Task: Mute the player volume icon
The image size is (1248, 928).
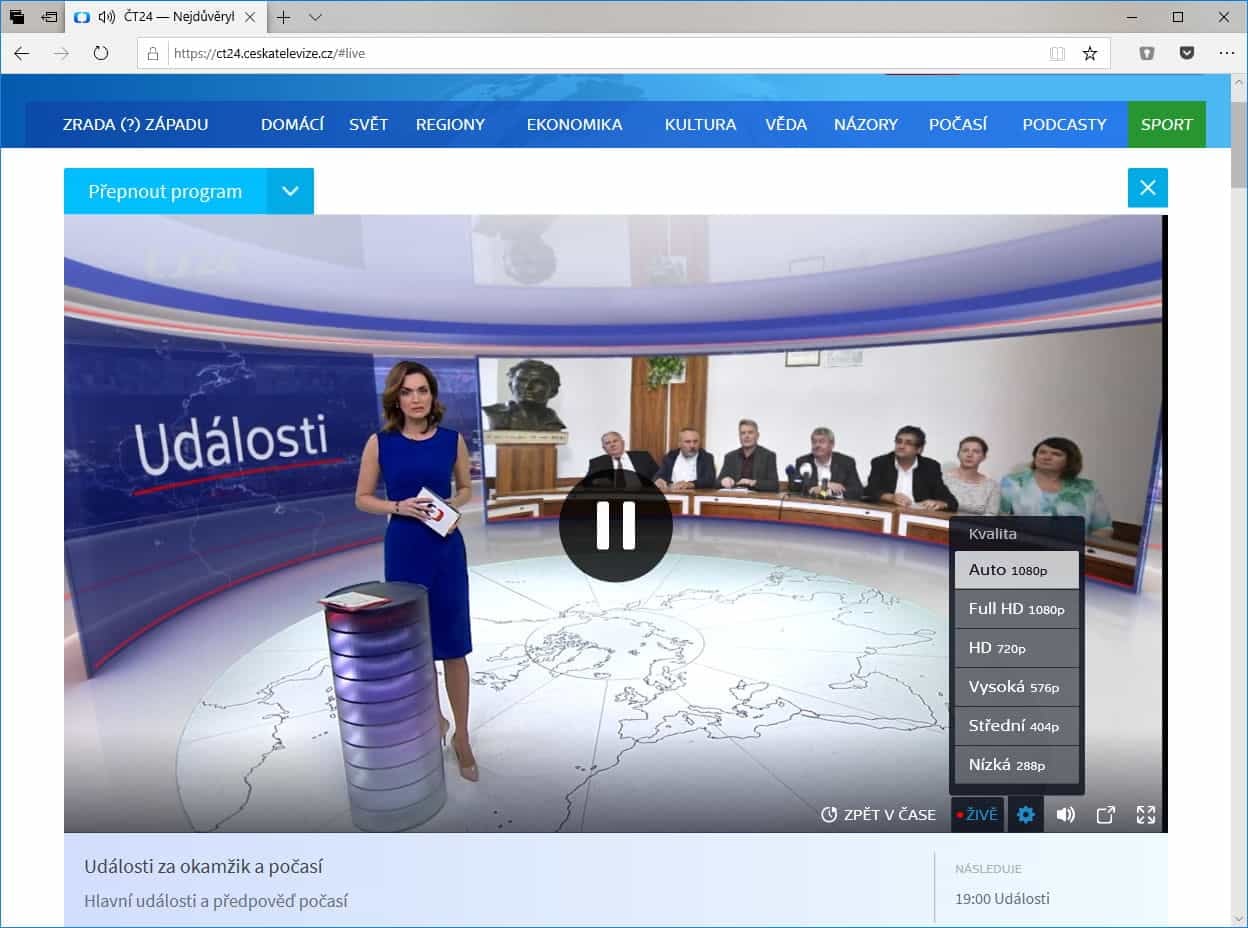Action: click(1065, 814)
